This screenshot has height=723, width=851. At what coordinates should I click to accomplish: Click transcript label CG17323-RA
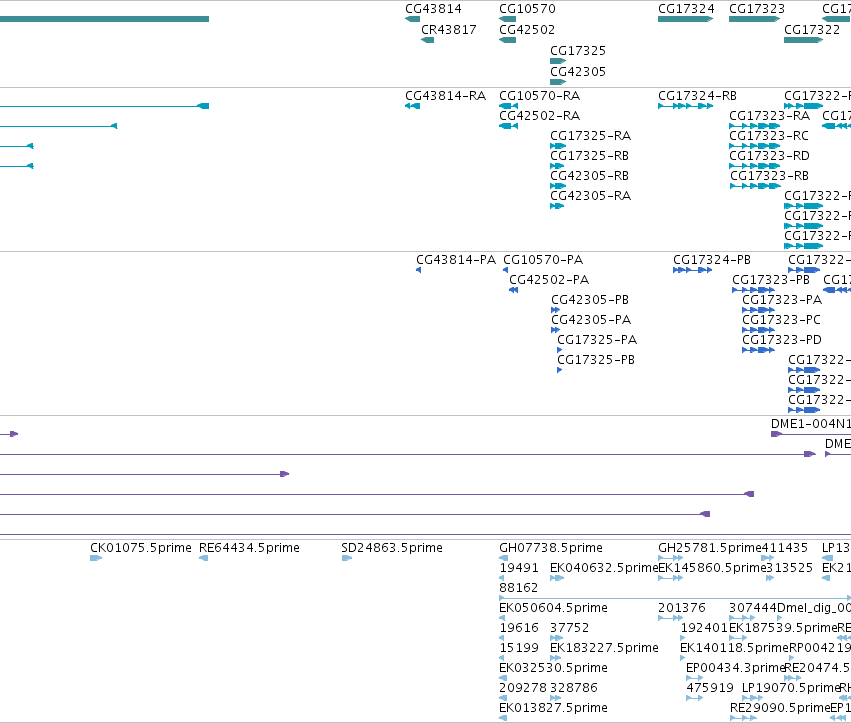point(770,116)
